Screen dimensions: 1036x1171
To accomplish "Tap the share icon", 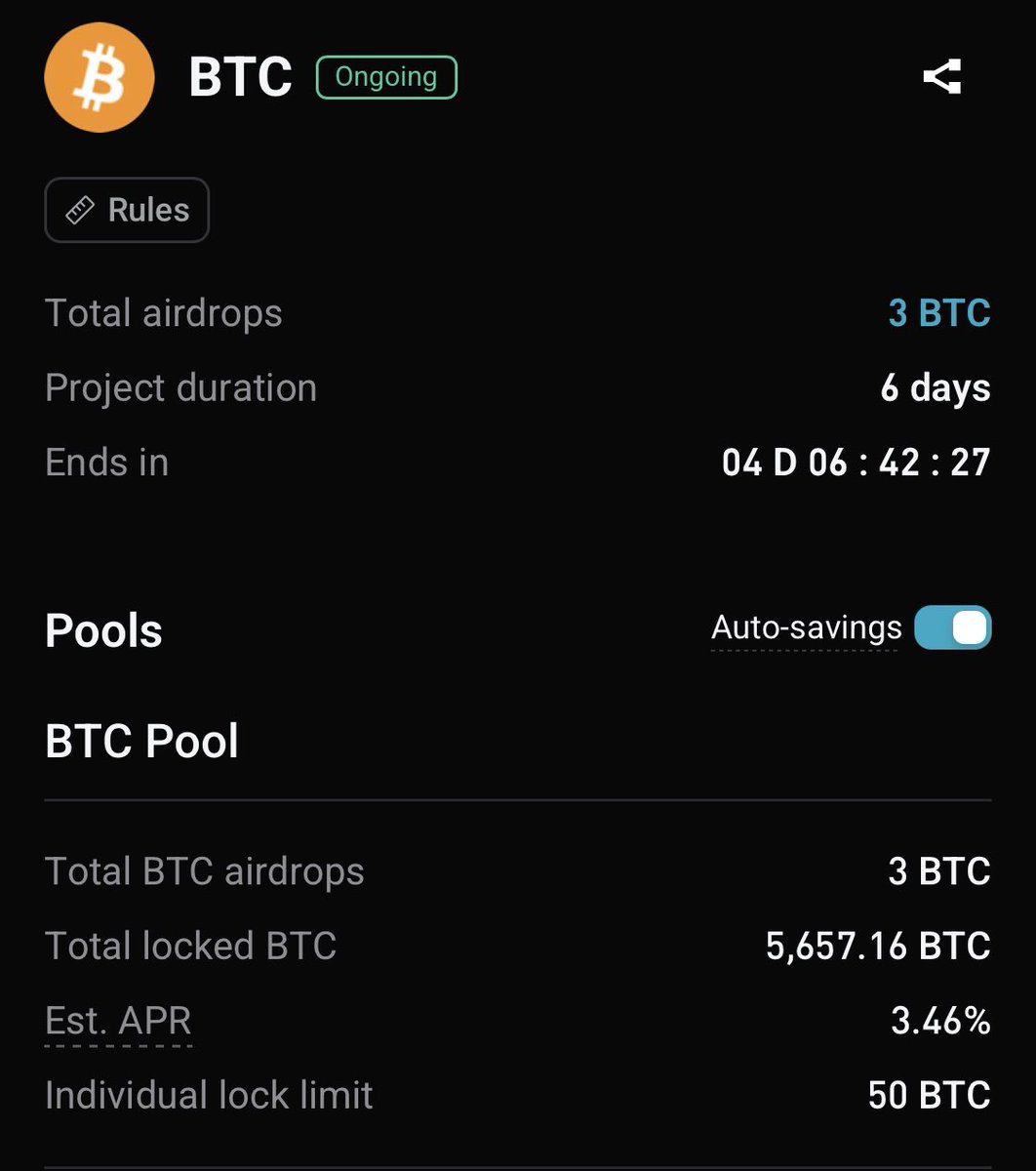I will click(941, 77).
